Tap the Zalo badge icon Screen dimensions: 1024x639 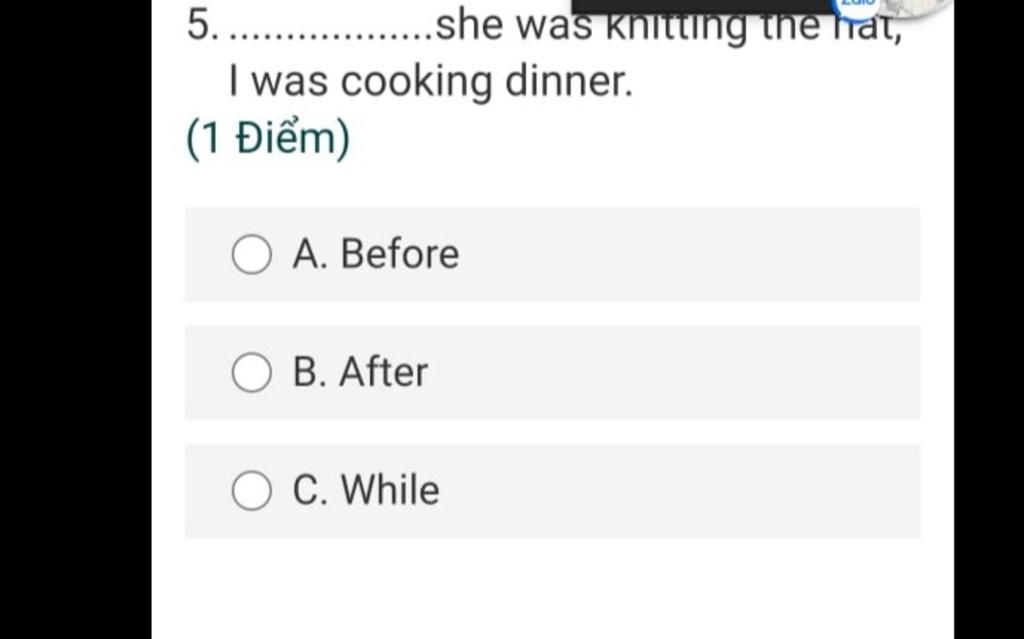(x=857, y=4)
